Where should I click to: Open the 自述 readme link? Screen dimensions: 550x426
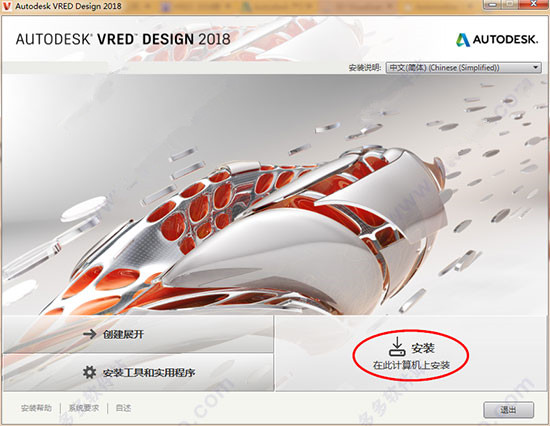coord(123,408)
